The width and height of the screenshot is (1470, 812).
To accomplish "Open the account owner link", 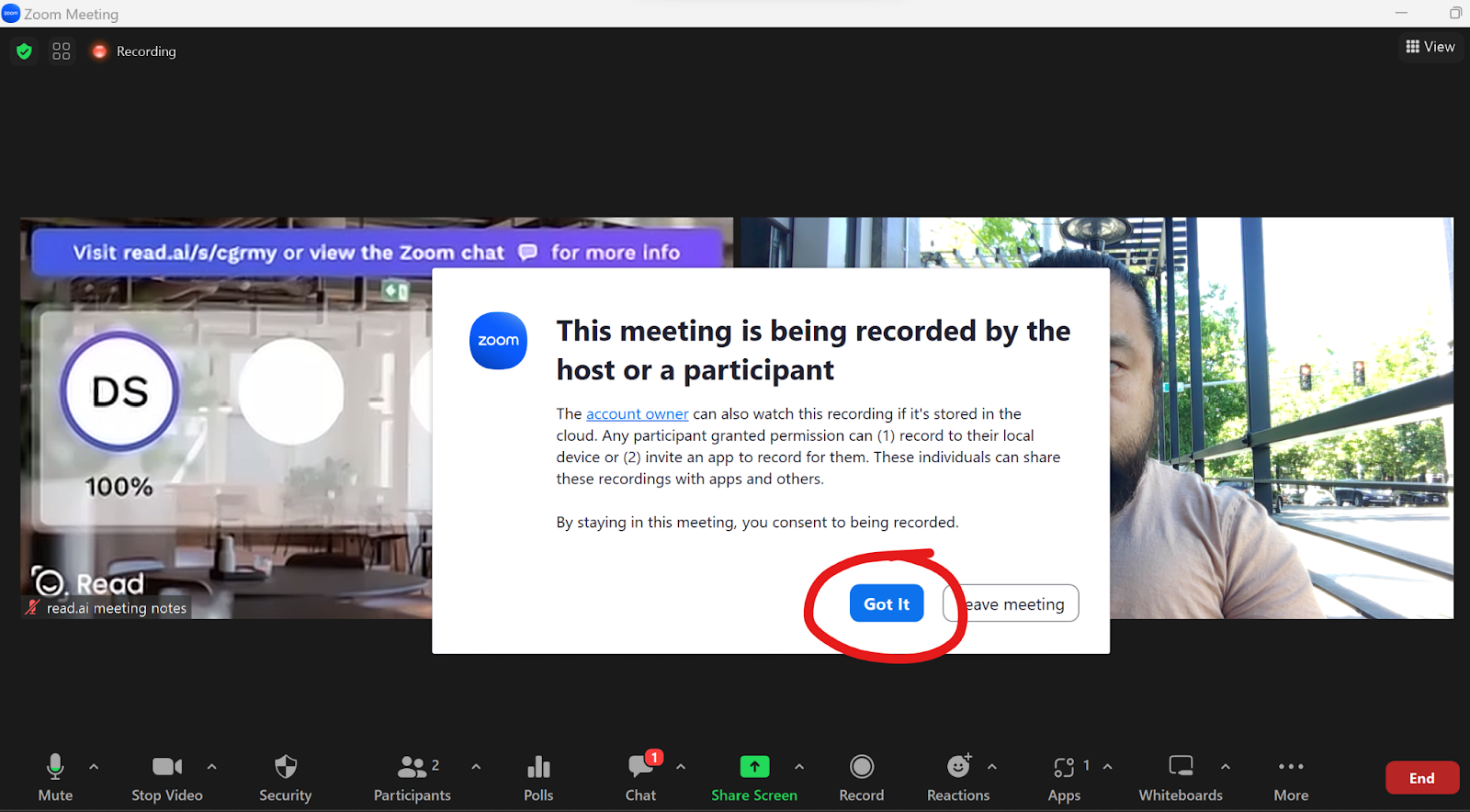I will 637,414.
